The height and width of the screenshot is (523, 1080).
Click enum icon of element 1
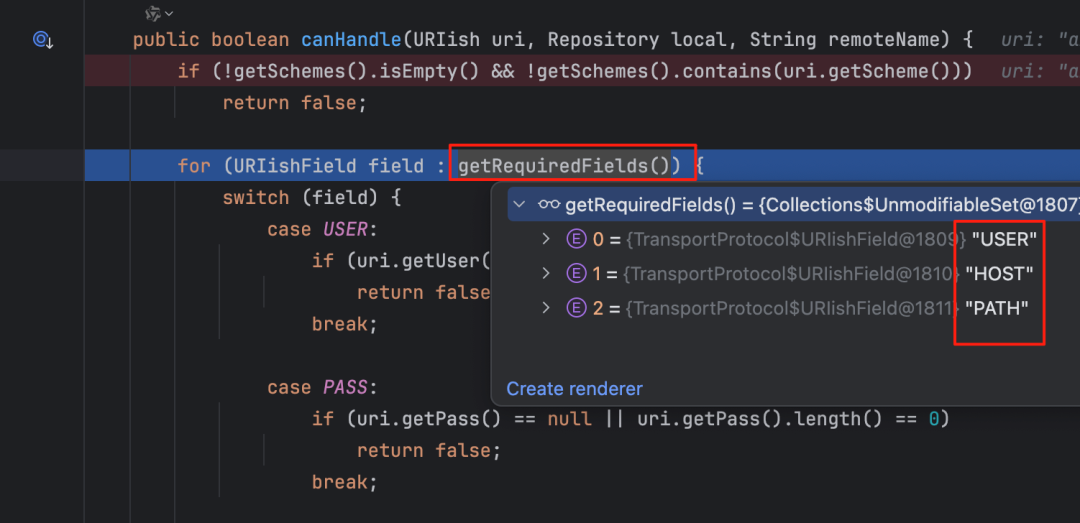(575, 273)
